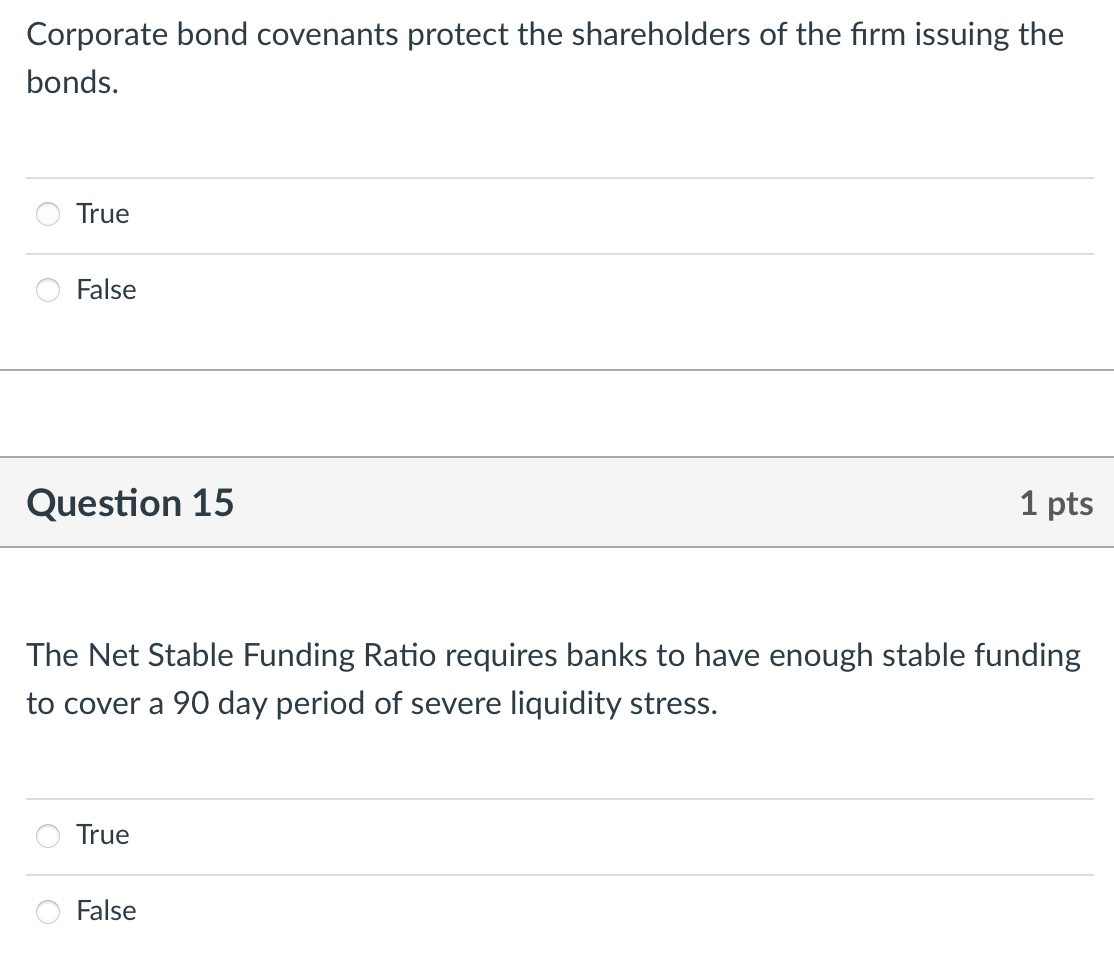Screen dimensions: 1114x974
Task: Click the False answer label text
Action: click(x=105, y=290)
